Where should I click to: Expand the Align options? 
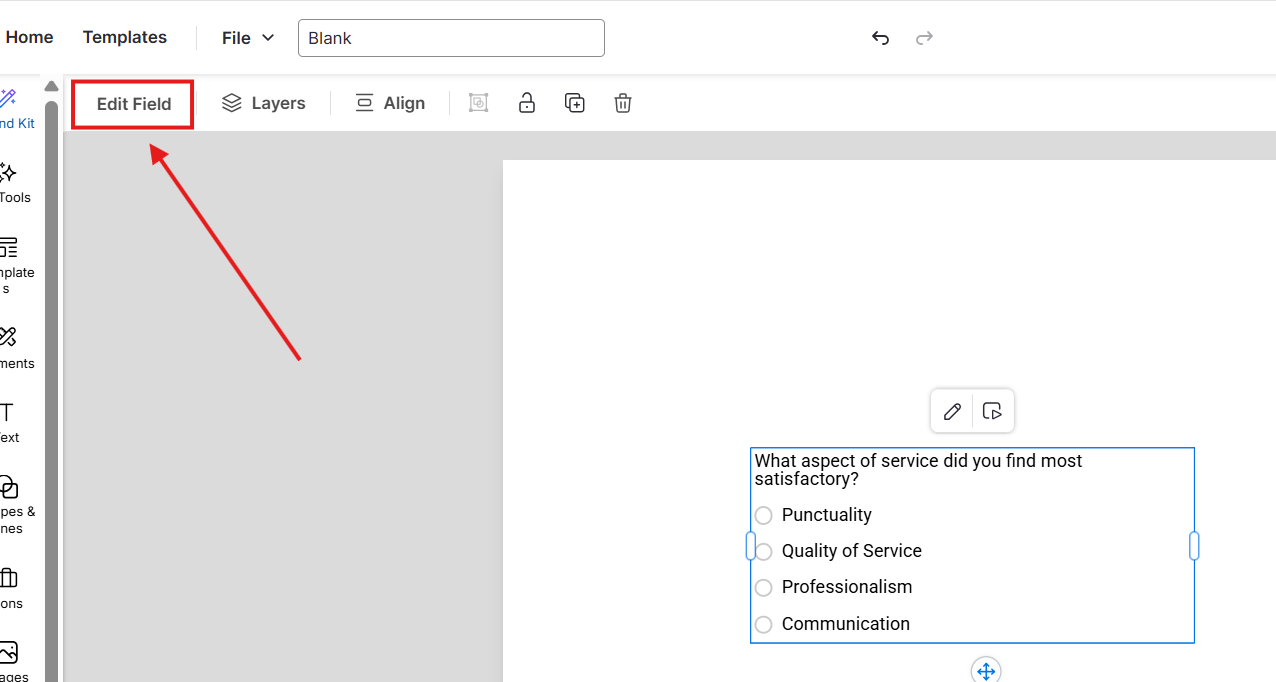point(390,103)
